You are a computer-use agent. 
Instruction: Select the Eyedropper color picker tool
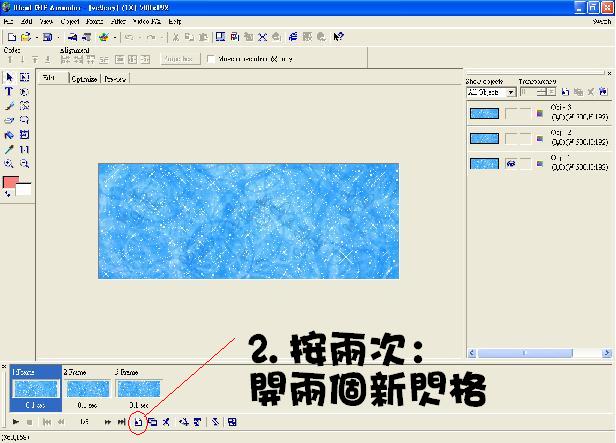click(x=9, y=149)
